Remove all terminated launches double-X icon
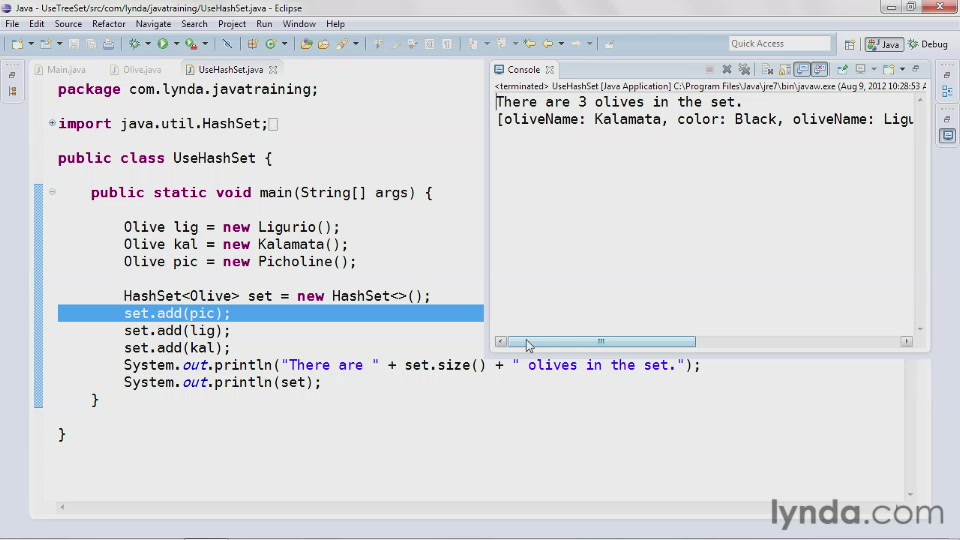The image size is (960, 540). coord(744,69)
